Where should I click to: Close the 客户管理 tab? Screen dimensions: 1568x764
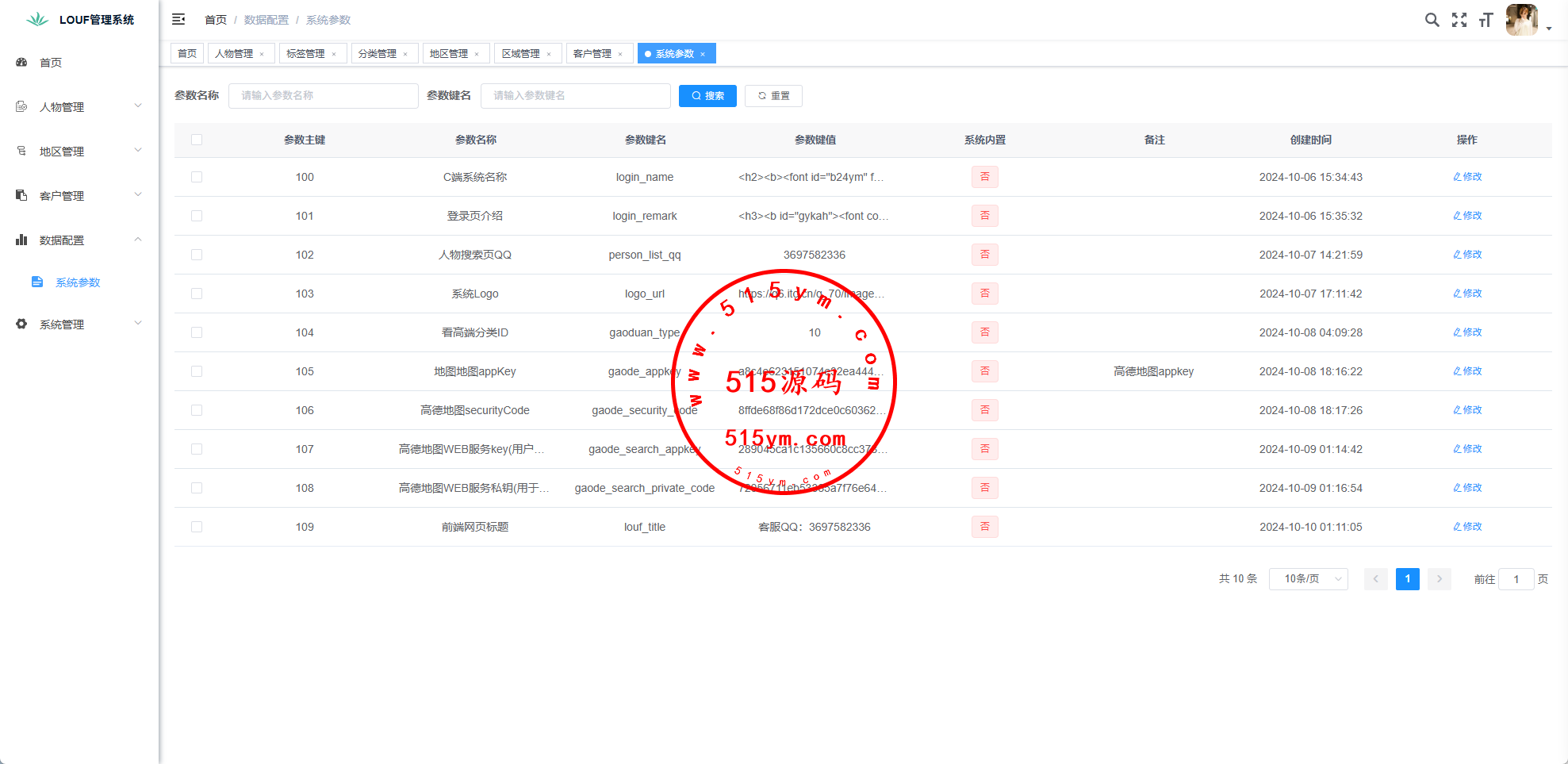pyautogui.click(x=620, y=54)
